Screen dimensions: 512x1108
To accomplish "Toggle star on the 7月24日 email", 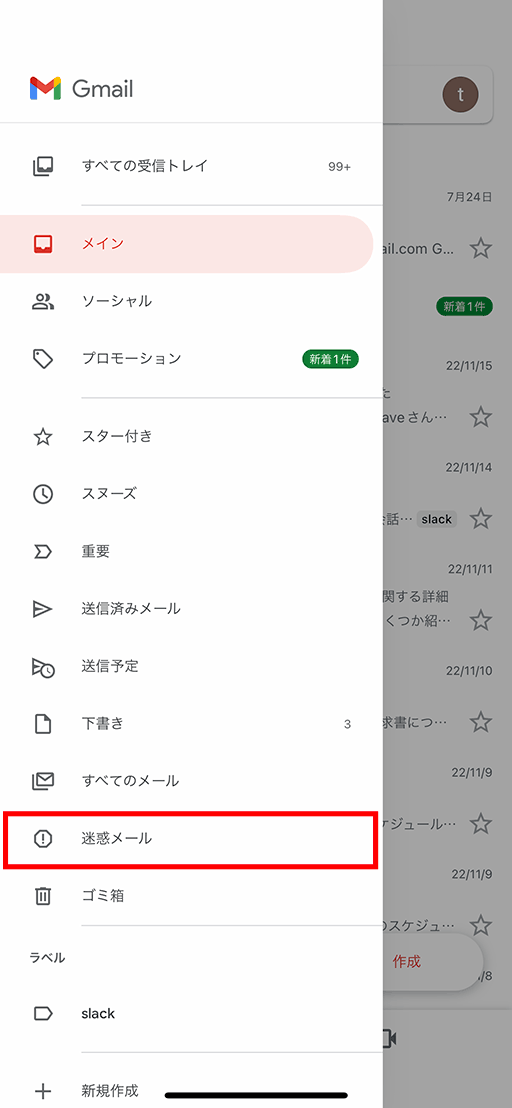I will (481, 248).
